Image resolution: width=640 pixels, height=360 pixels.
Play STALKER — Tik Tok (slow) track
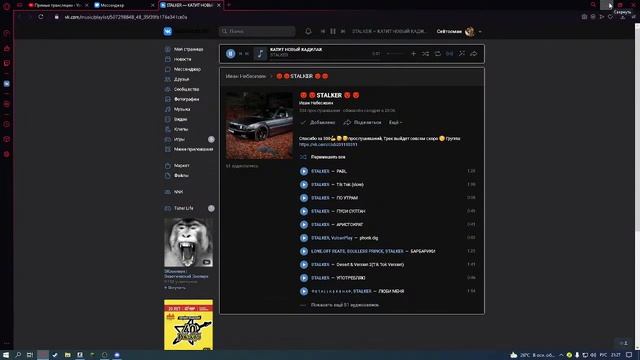point(304,184)
